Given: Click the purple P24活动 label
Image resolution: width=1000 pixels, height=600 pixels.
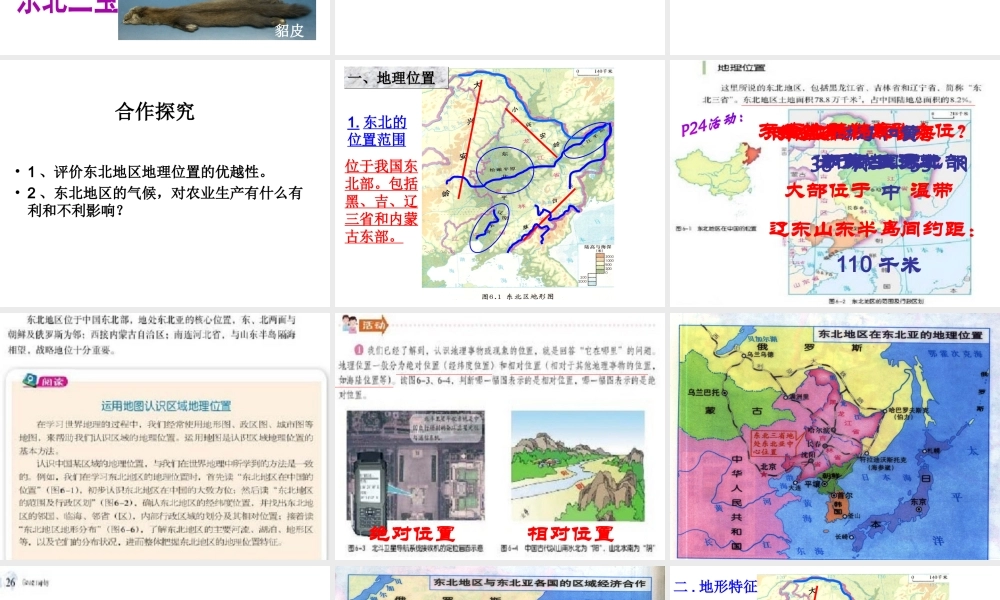Looking at the screenshot, I should point(712,126).
